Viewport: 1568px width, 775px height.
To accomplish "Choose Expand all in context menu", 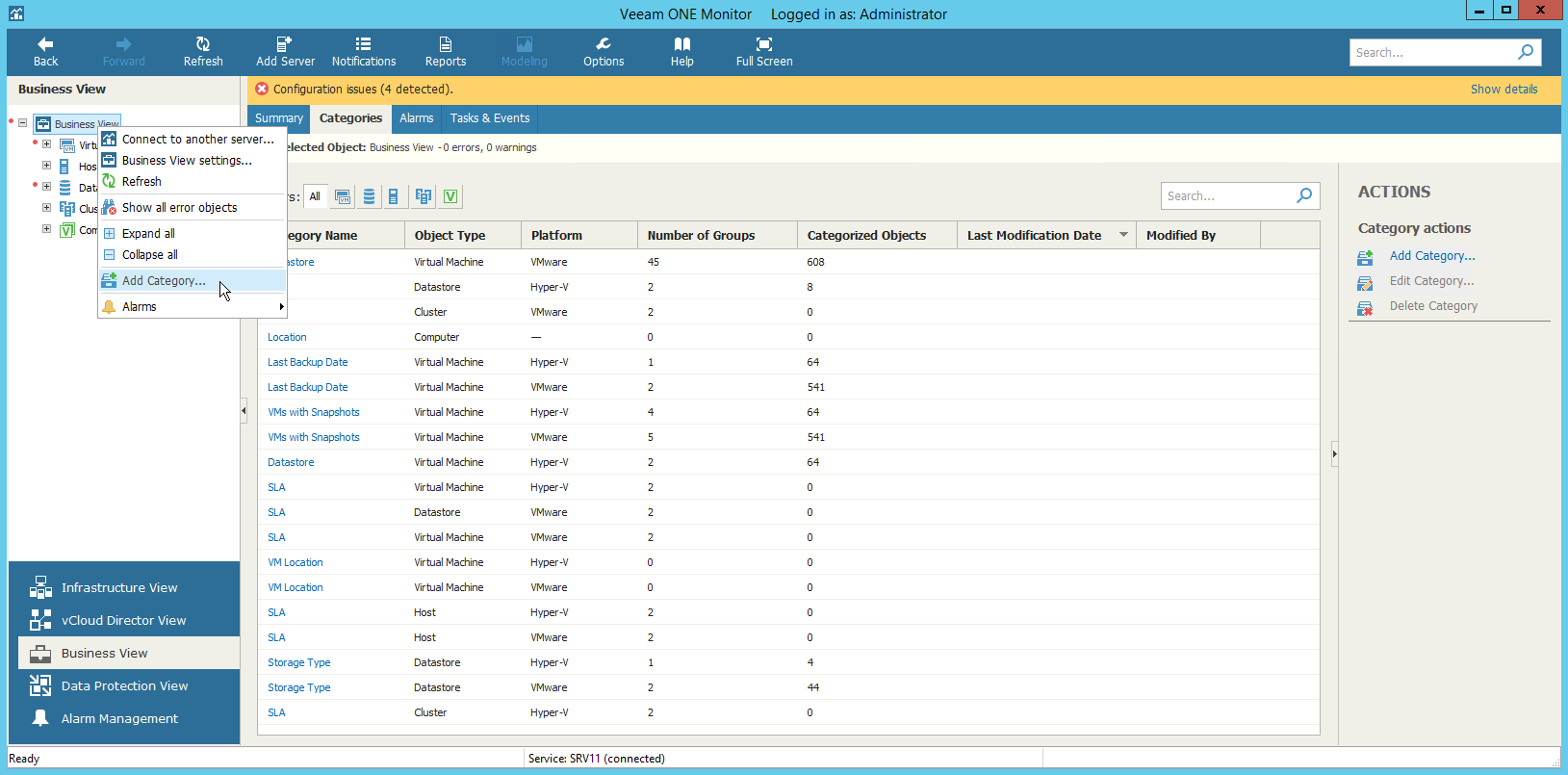I will 193,234.
